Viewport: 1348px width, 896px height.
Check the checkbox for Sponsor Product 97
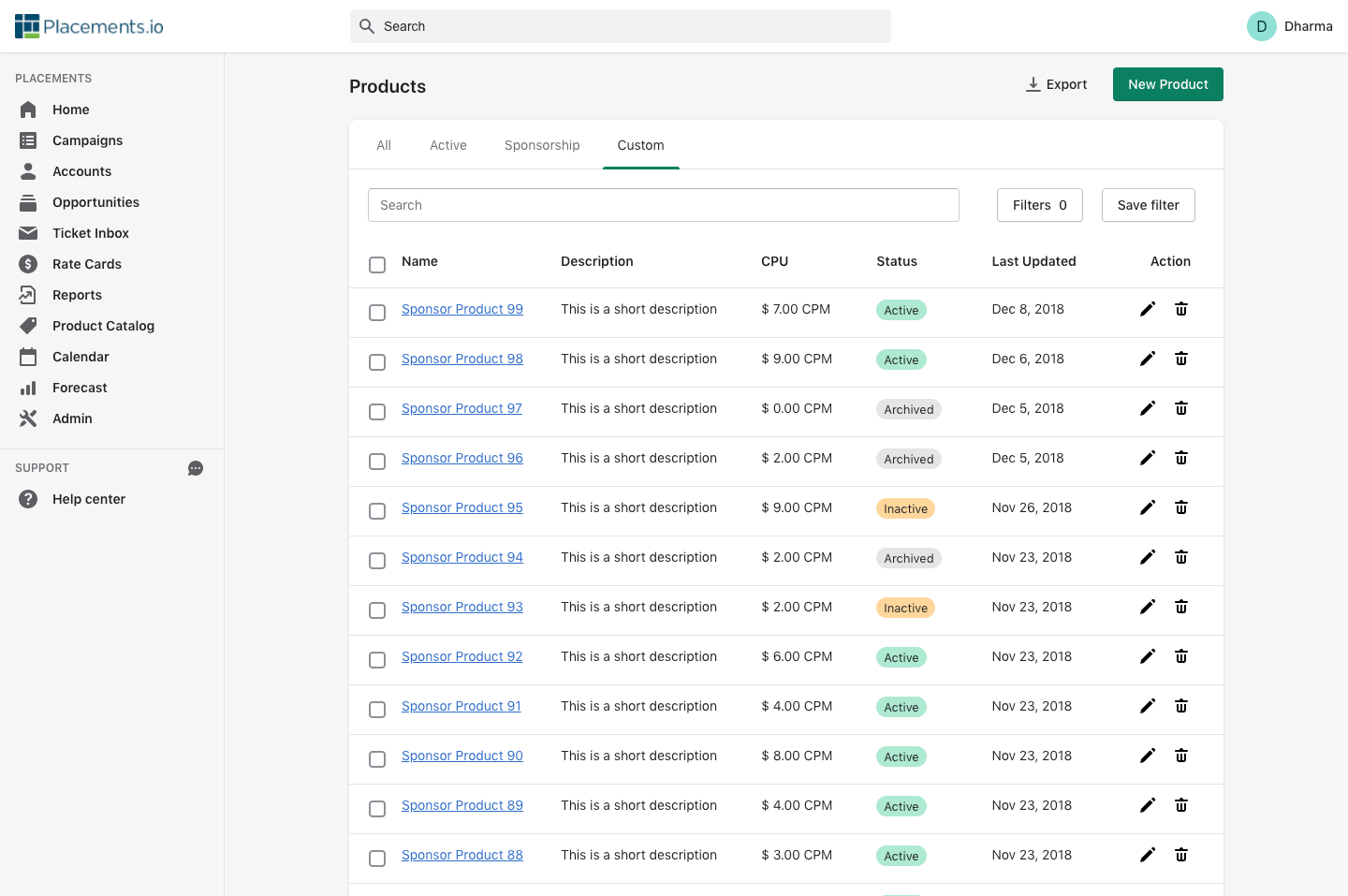377,411
